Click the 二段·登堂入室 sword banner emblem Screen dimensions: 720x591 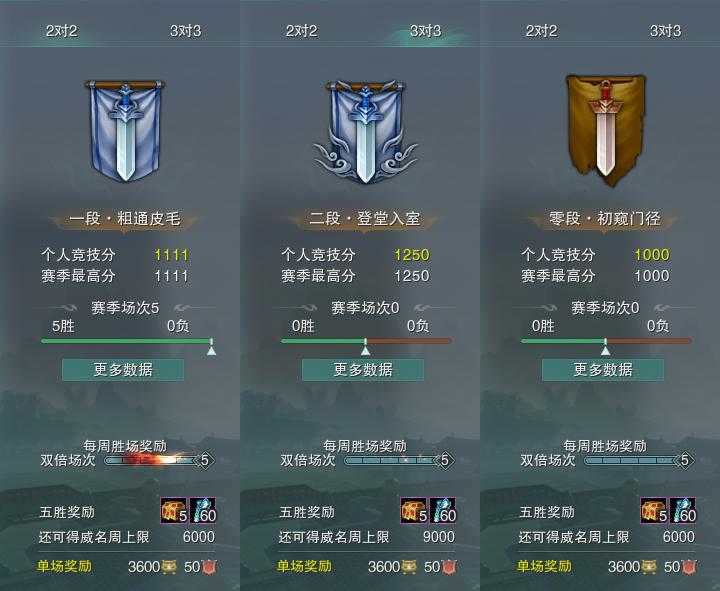pyautogui.click(x=365, y=132)
